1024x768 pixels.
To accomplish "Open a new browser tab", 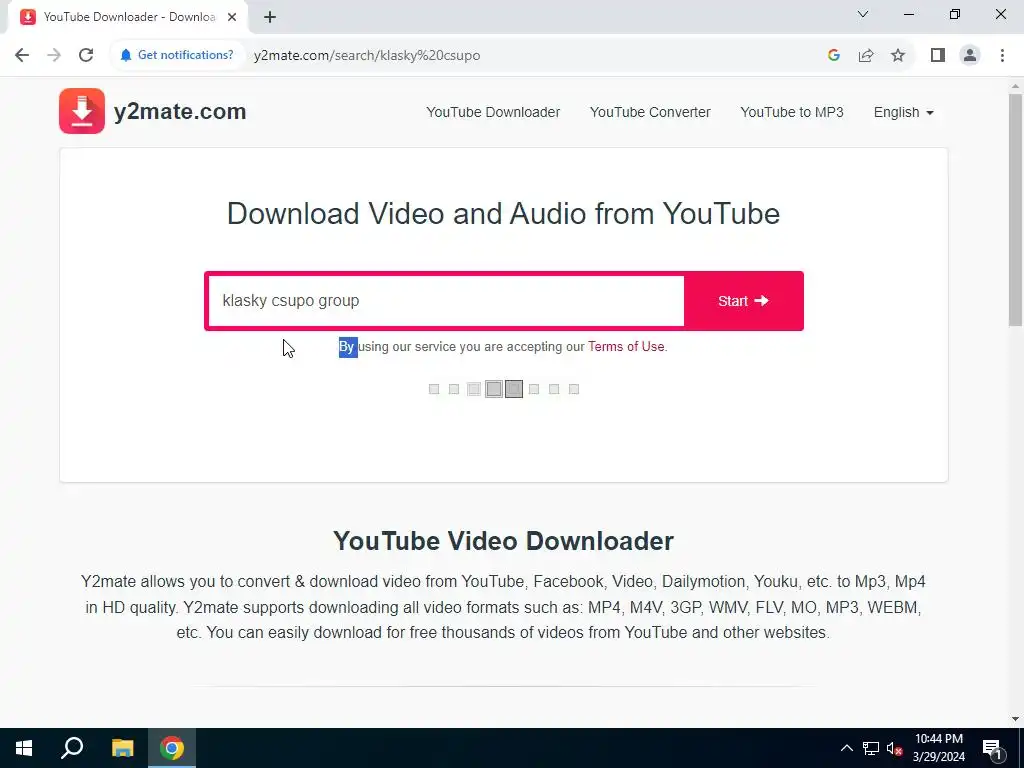I will [270, 17].
